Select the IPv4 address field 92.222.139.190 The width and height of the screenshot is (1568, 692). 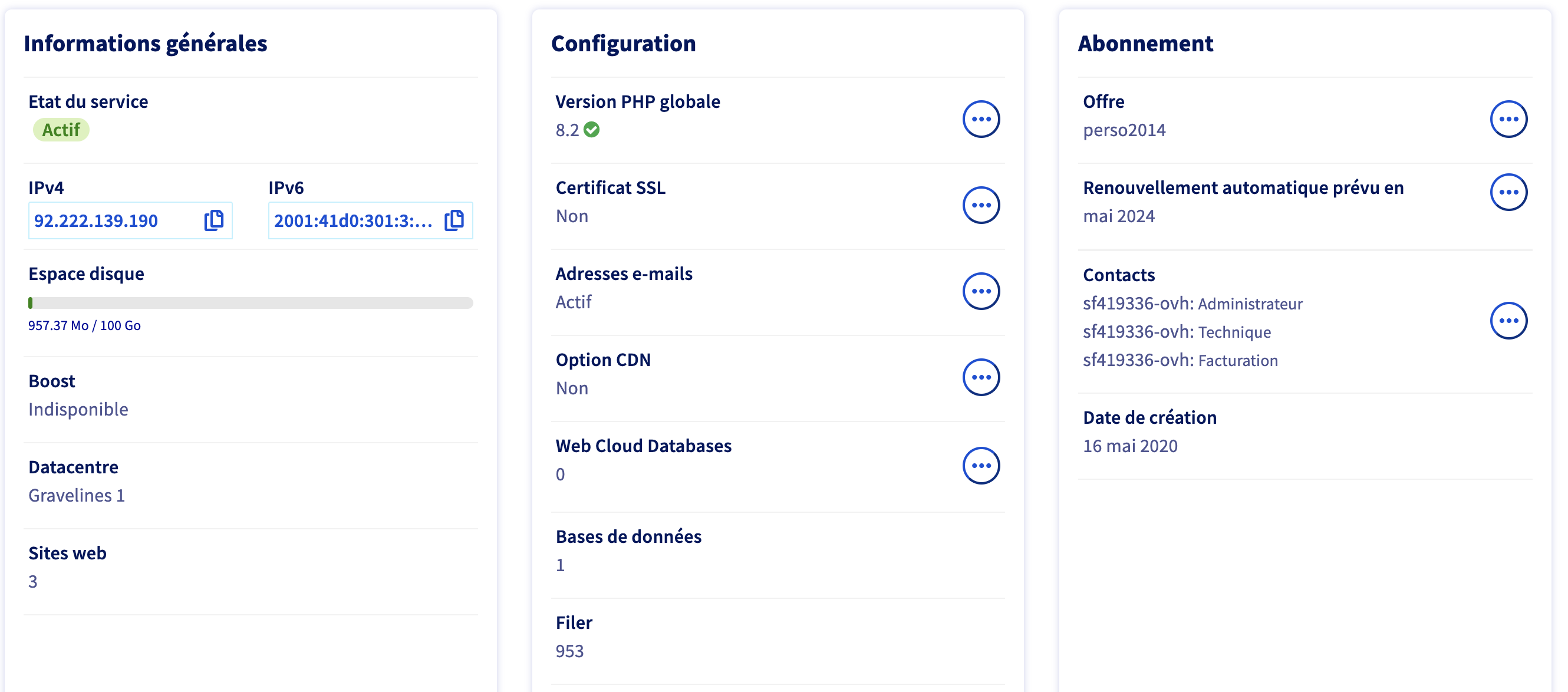tap(96, 220)
